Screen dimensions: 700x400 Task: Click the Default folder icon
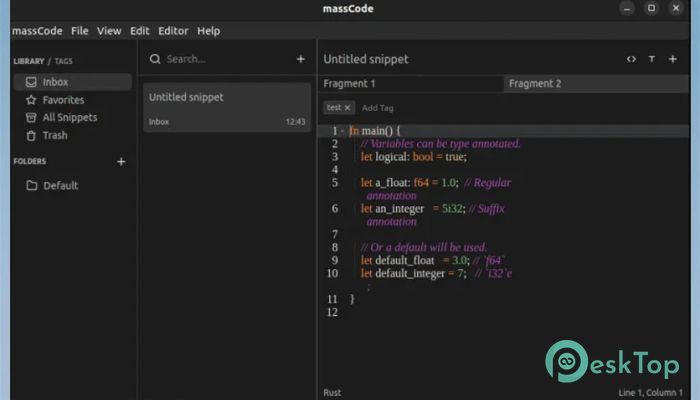31,185
